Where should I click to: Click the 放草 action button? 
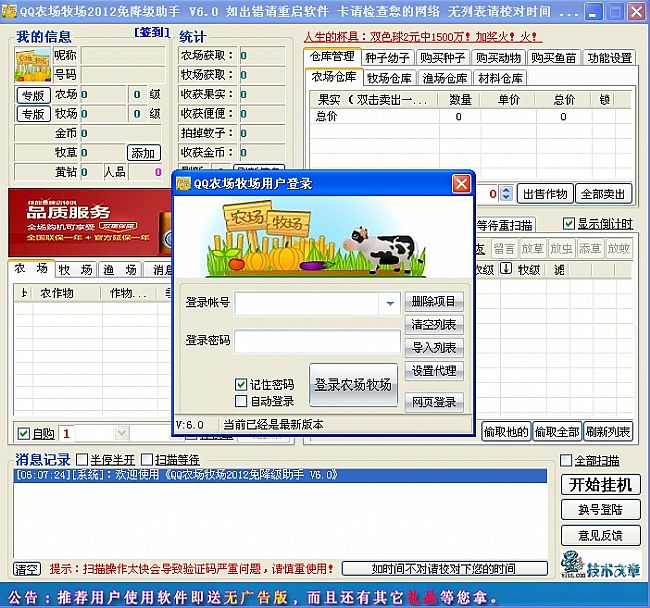[x=533, y=248]
